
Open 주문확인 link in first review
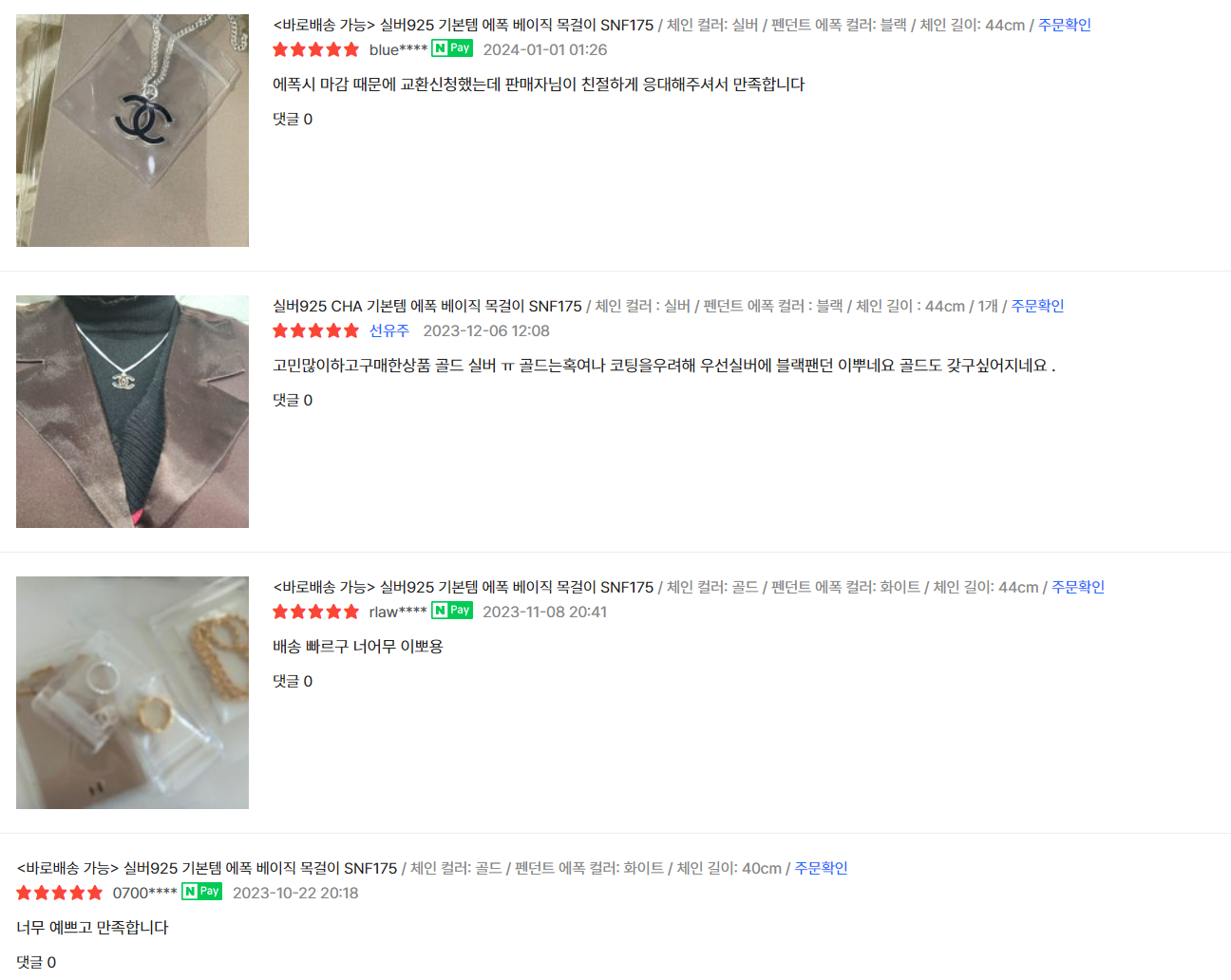pyautogui.click(x=1065, y=25)
